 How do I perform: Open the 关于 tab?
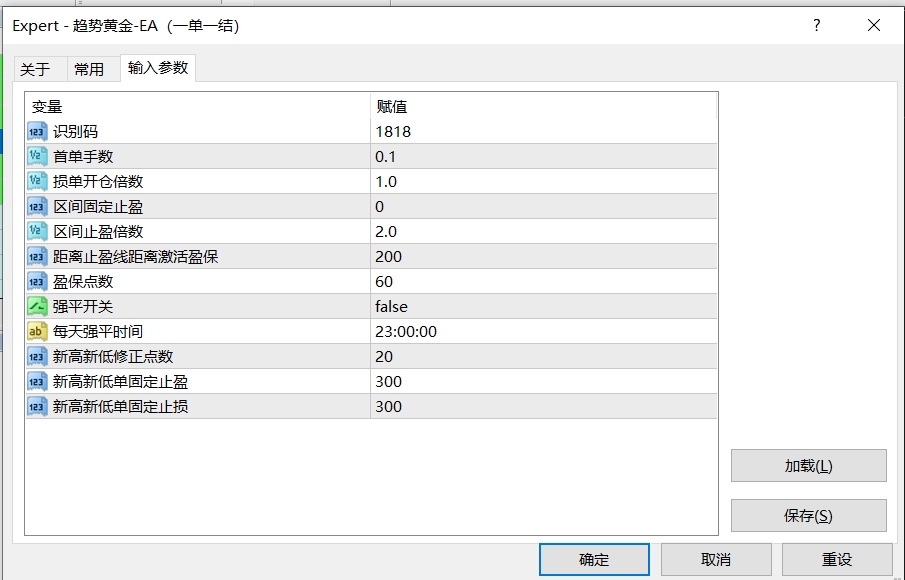35,69
